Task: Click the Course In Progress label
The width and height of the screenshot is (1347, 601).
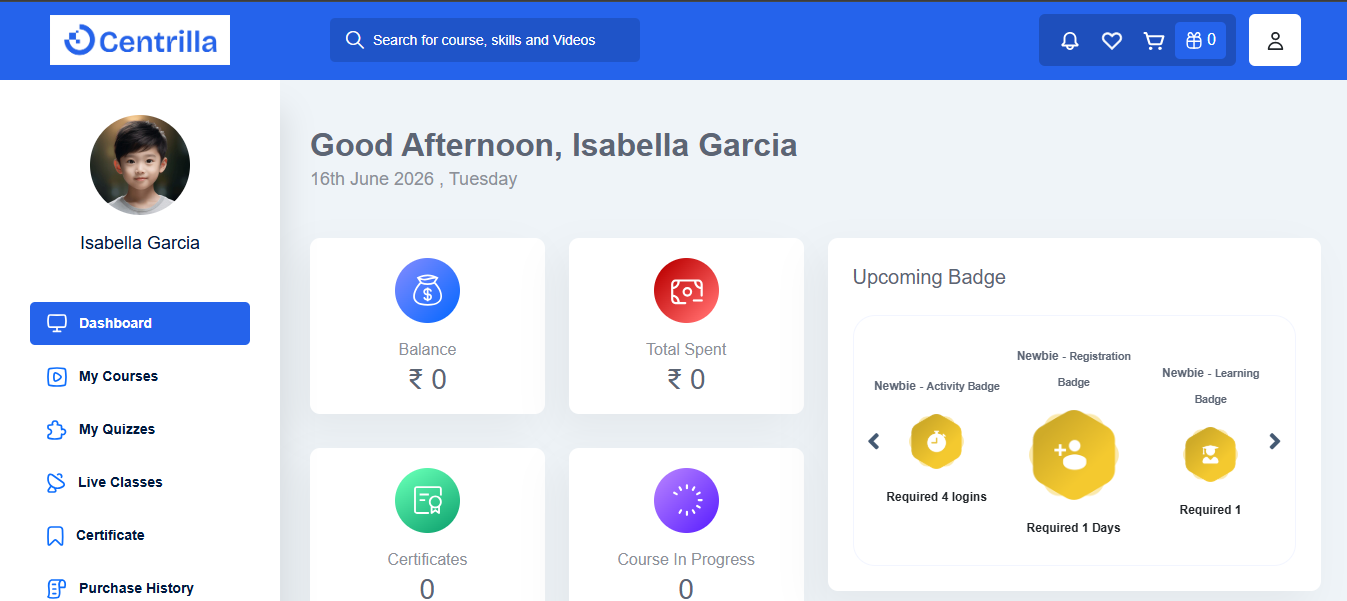Action: point(686,559)
